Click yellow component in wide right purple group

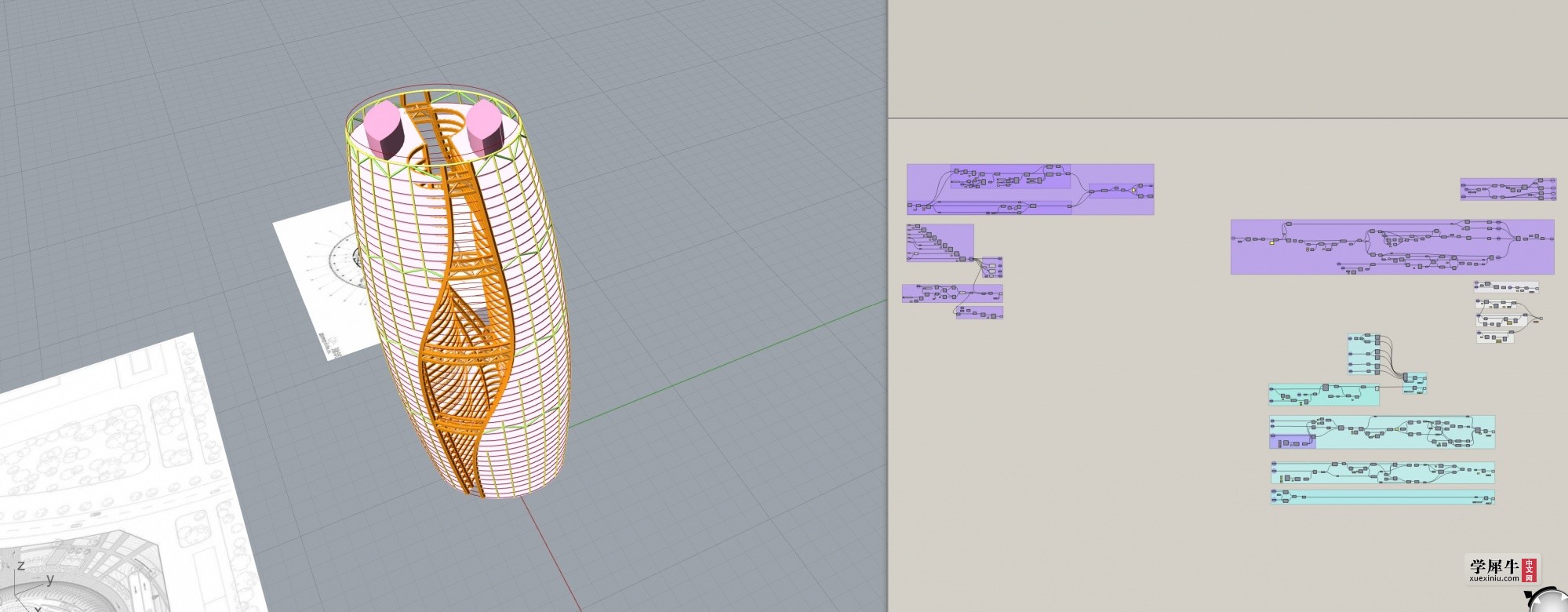pyautogui.click(x=1271, y=242)
